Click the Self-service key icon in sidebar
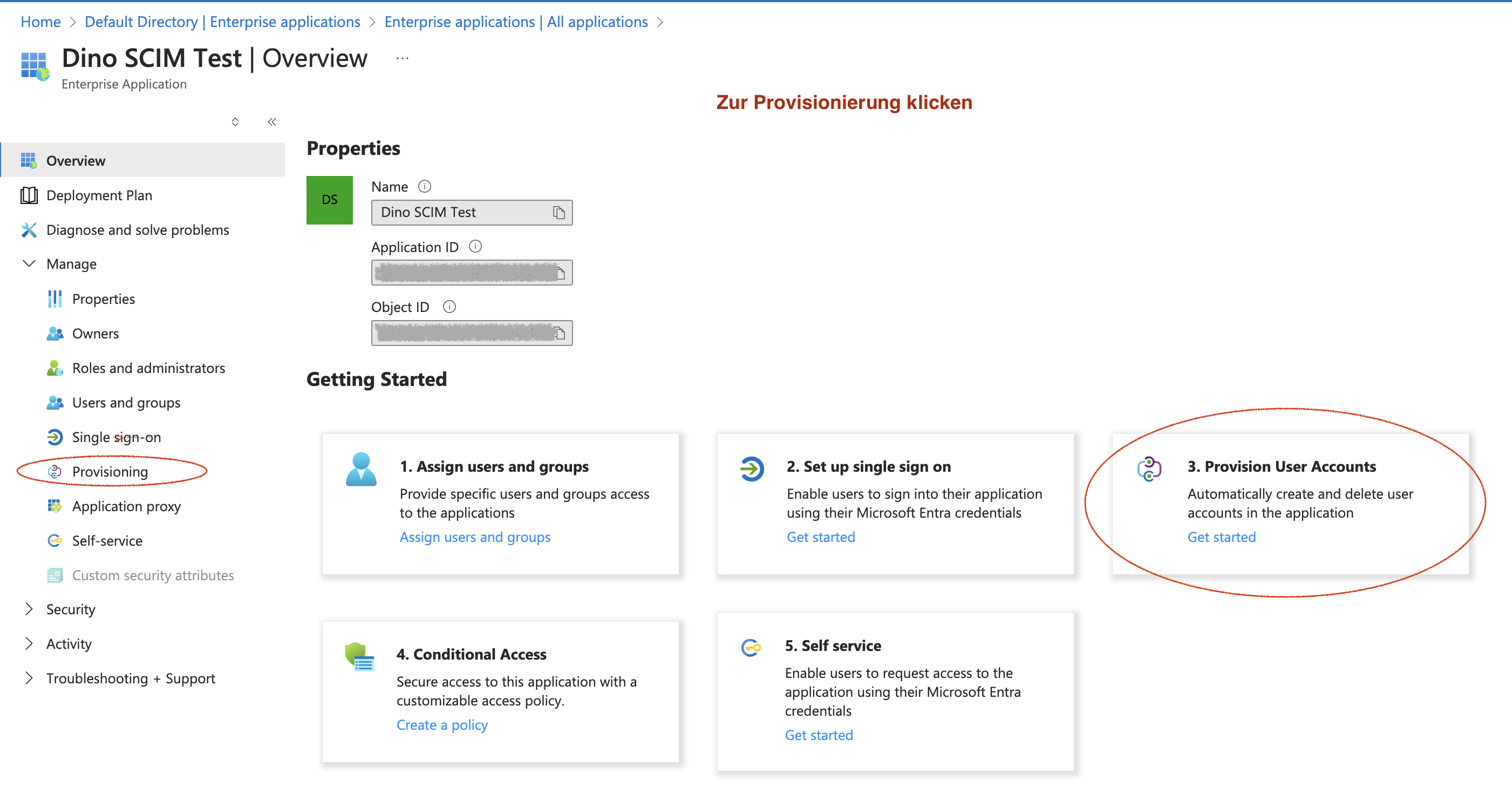Screen dimensions: 1512x801 point(55,540)
